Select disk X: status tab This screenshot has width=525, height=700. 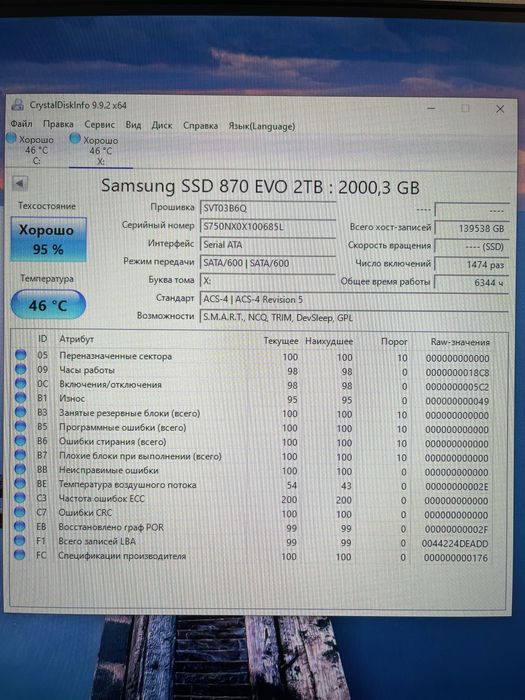point(100,151)
